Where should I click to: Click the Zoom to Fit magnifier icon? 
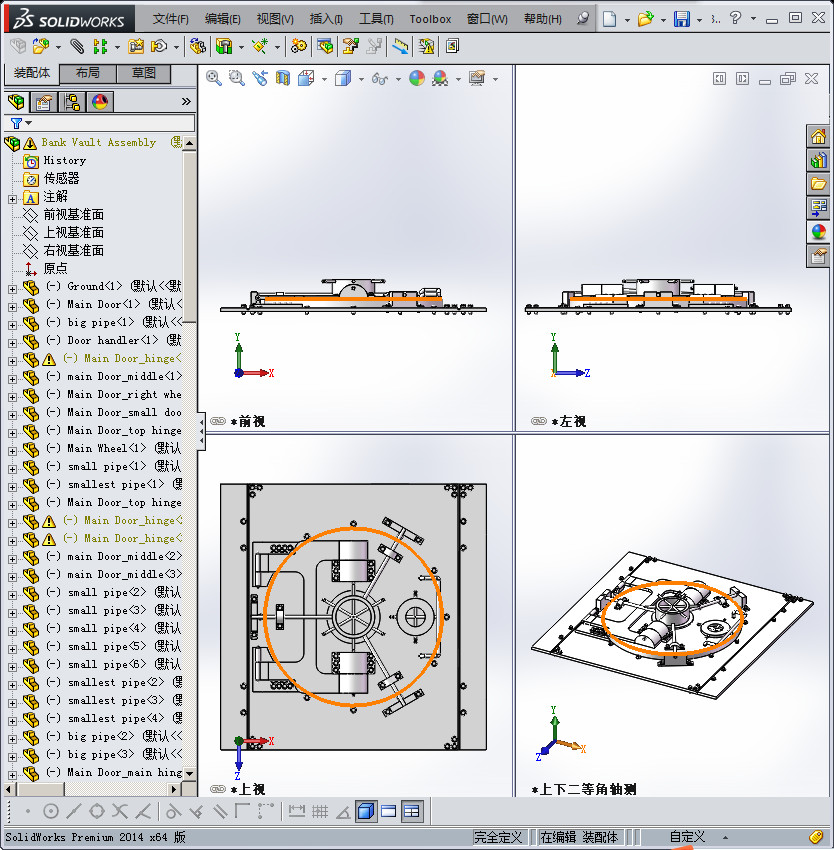pyautogui.click(x=214, y=79)
